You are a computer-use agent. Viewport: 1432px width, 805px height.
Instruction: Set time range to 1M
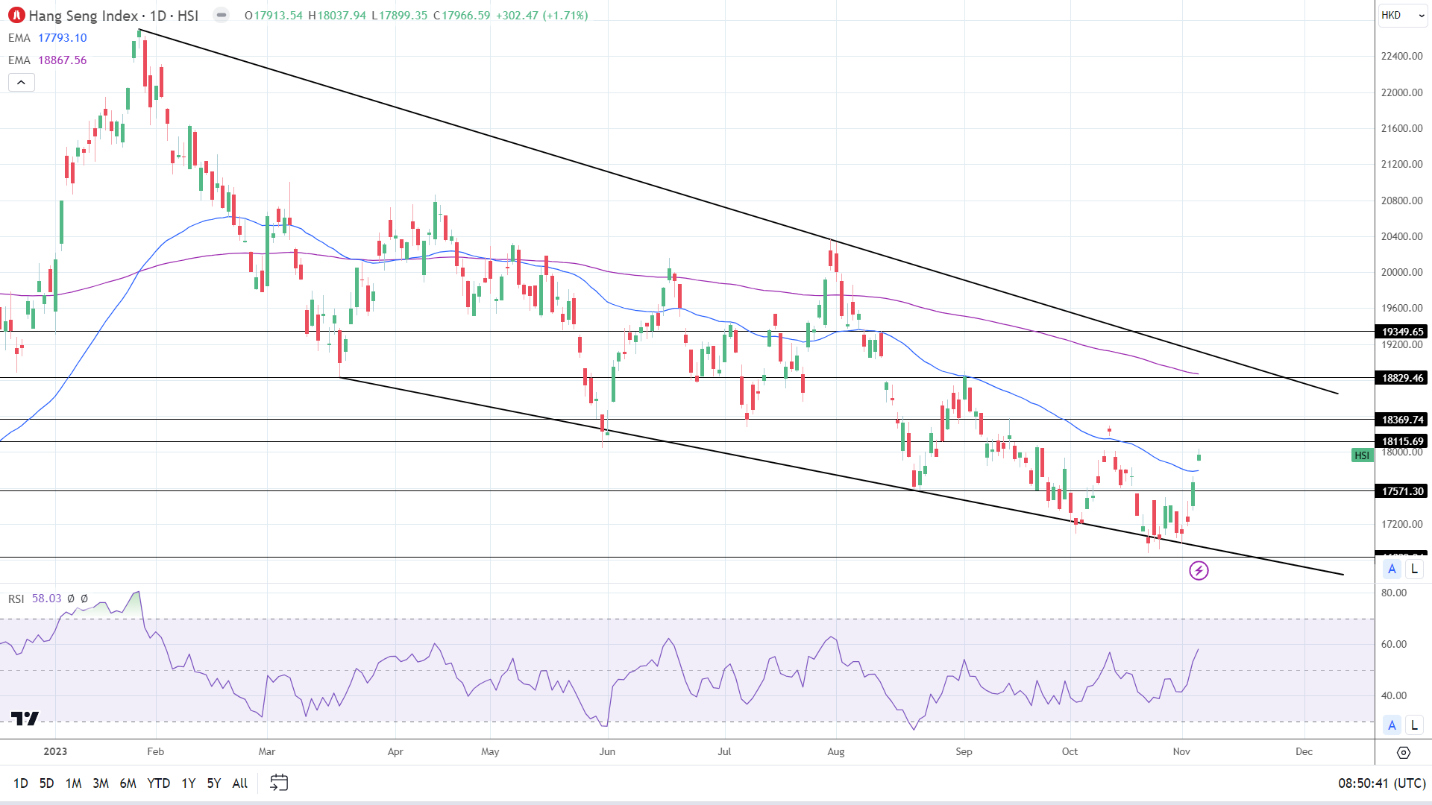pos(73,783)
